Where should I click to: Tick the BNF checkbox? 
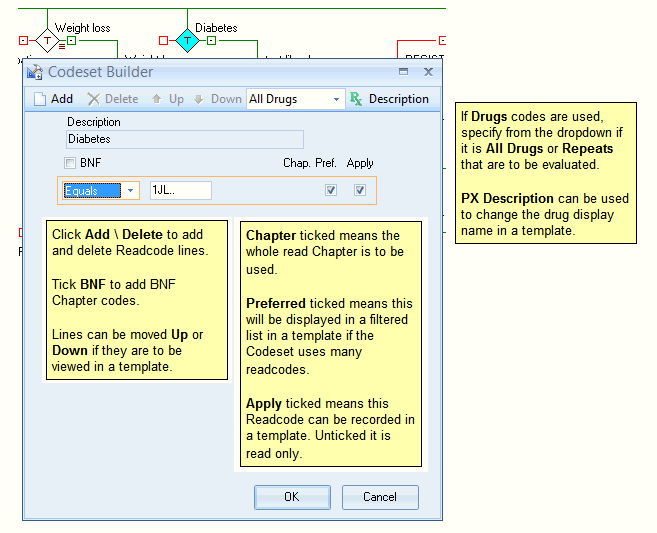[70, 163]
